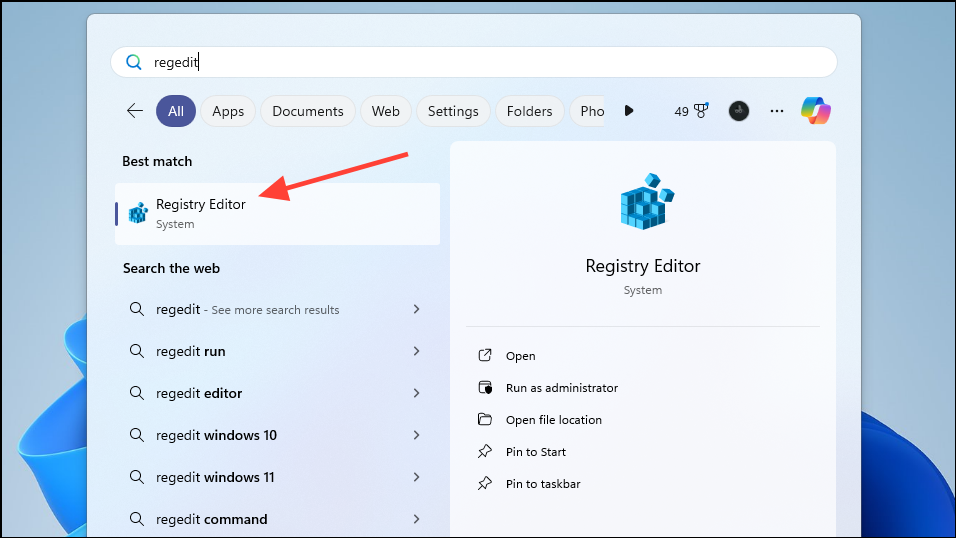Click the Registry Editor cube icon in result

coord(138,213)
